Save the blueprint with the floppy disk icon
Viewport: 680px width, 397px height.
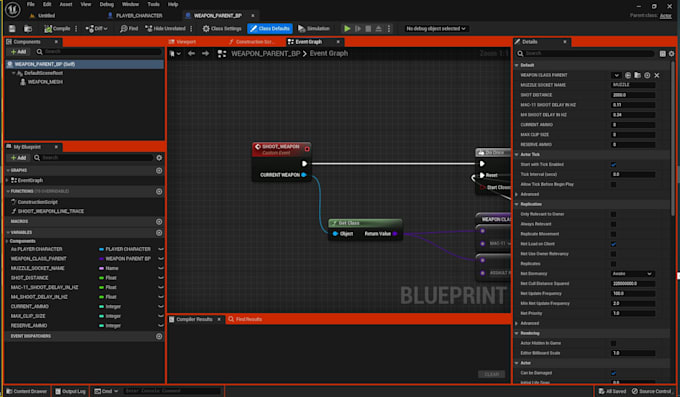12,29
